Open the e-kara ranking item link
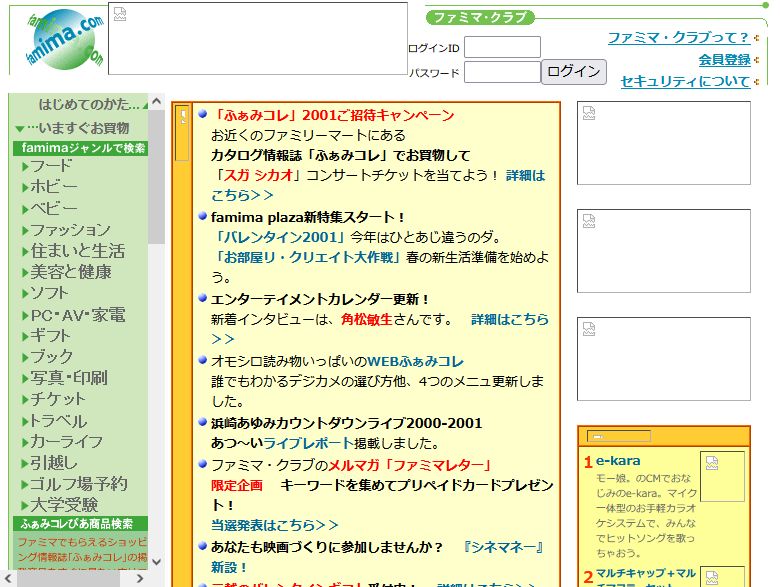The height and width of the screenshot is (587, 780). click(x=618, y=461)
